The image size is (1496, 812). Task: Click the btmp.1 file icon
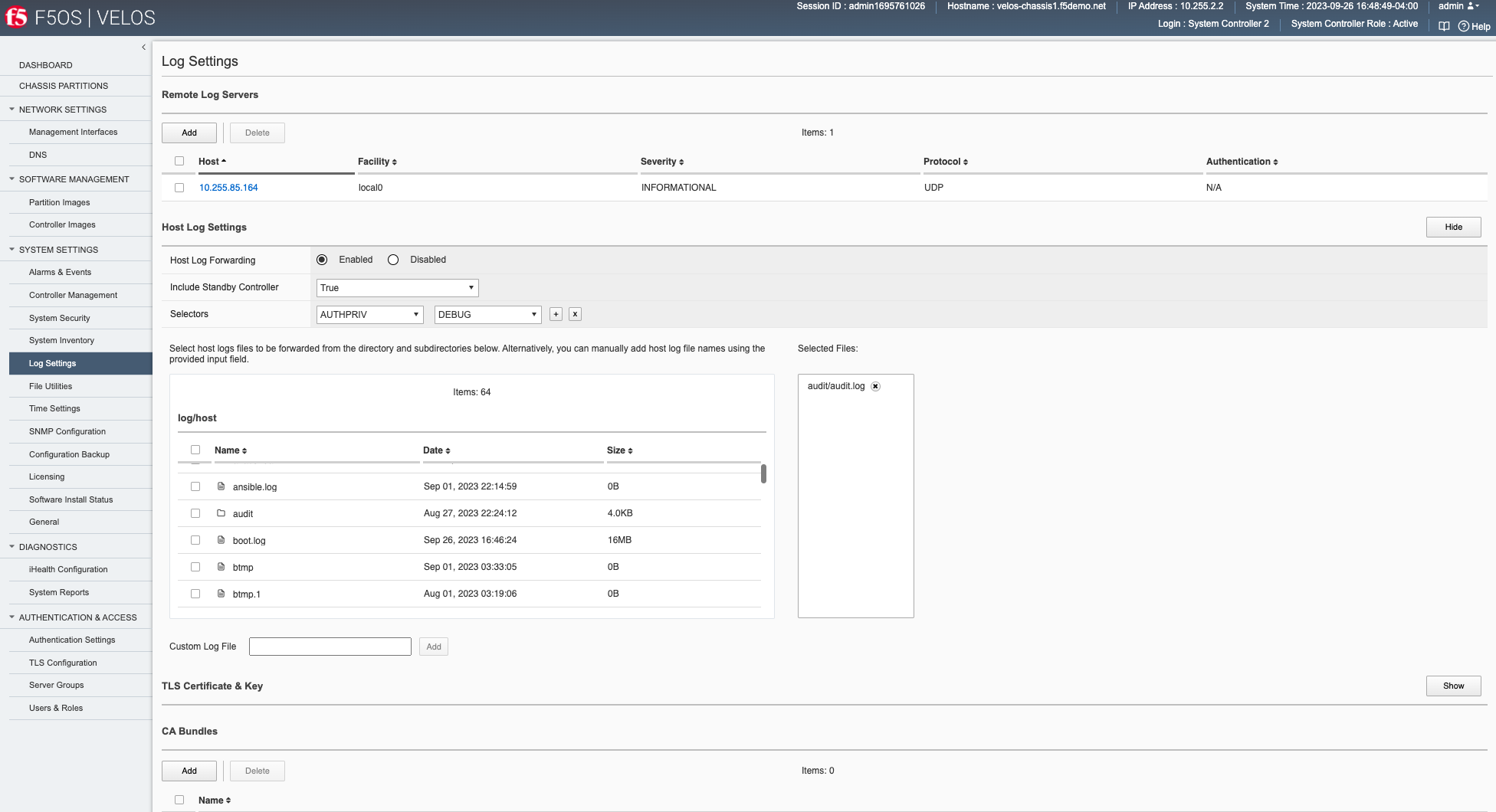(x=221, y=594)
